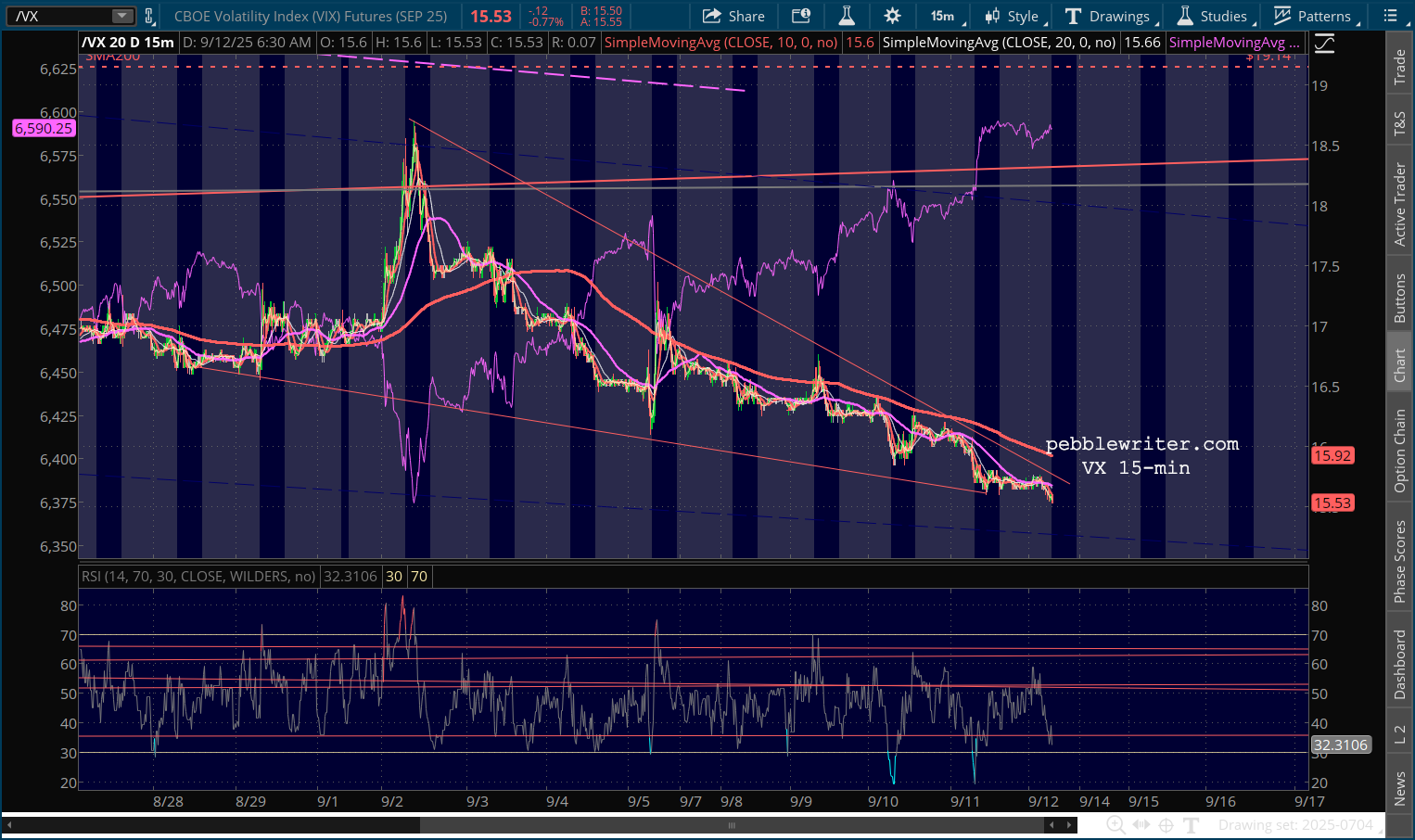
Task: Click the crosshair pointer icon at bottom
Action: 1166,825
